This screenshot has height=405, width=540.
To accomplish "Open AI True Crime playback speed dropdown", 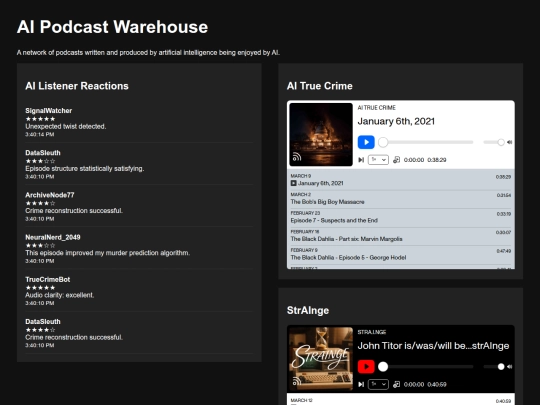I will (378, 160).
